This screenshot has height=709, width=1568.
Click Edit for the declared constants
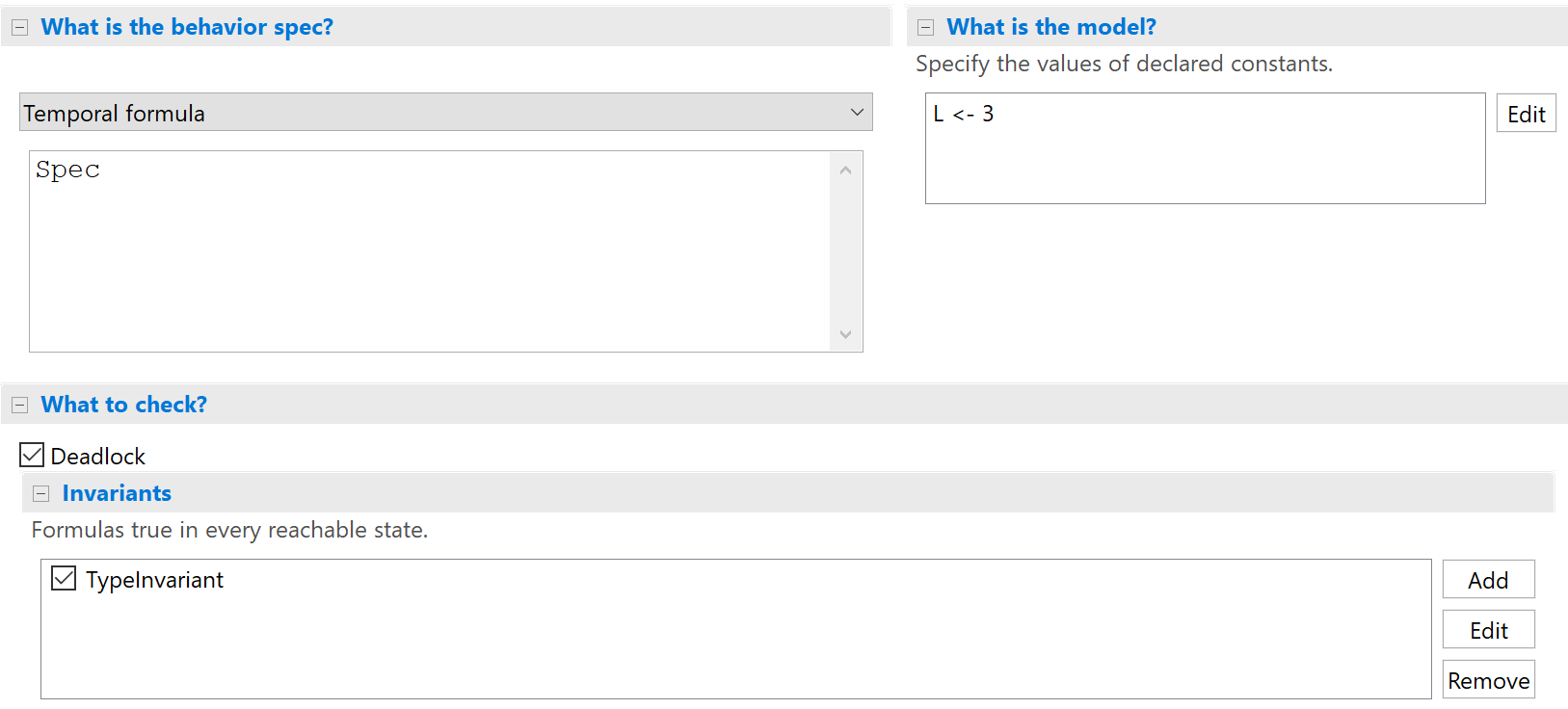point(1526,114)
